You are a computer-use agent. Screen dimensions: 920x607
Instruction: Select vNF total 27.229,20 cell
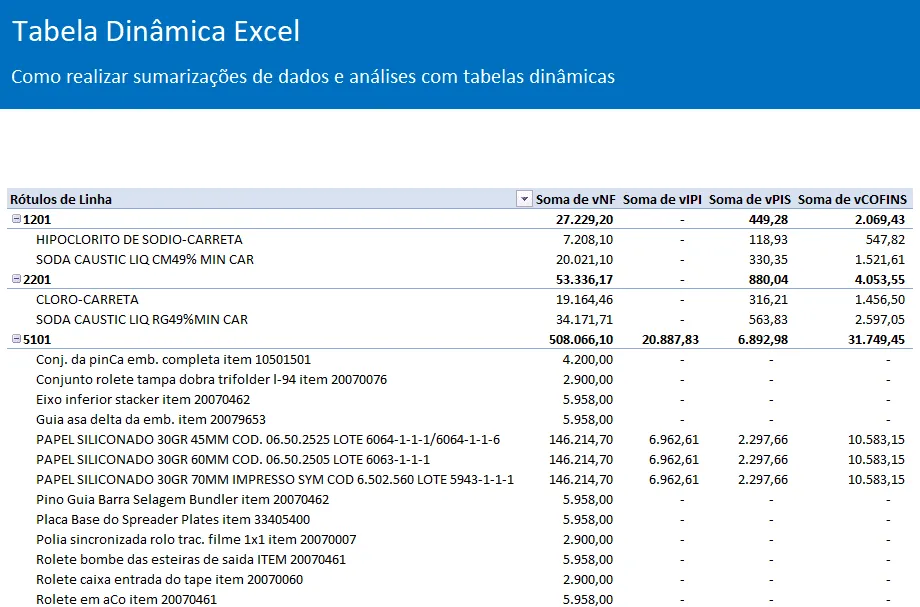click(584, 219)
